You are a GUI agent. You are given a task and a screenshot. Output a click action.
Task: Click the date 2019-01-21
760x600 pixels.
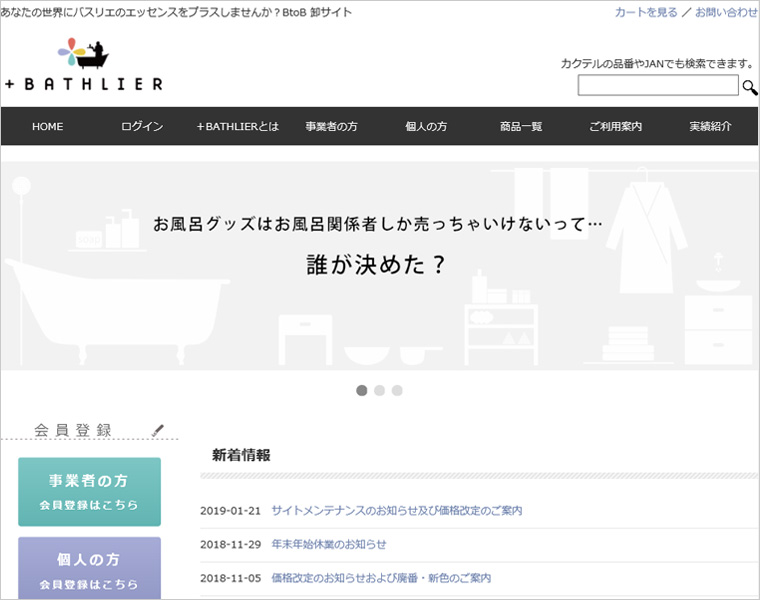point(230,511)
